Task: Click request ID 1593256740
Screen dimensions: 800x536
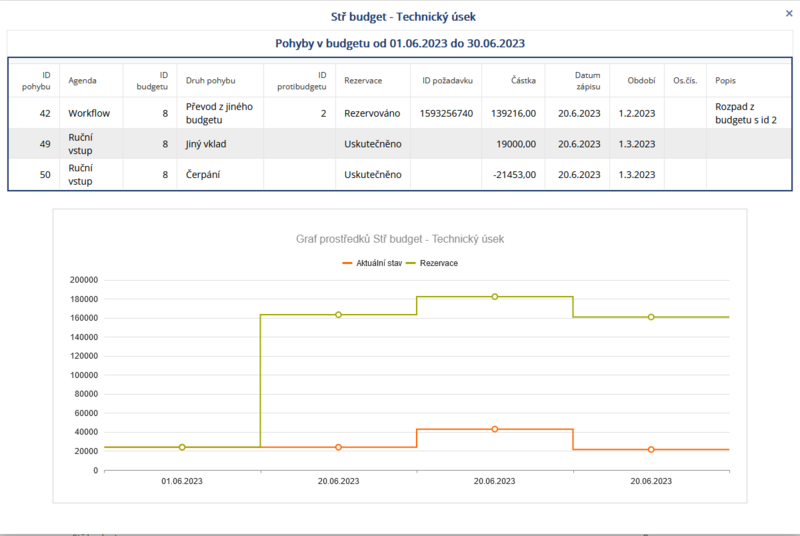Action: click(x=446, y=113)
